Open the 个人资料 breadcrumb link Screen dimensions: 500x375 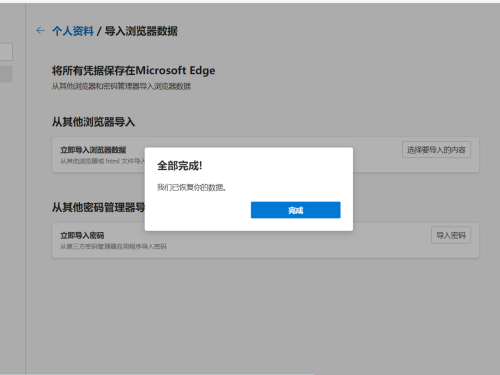[73, 31]
